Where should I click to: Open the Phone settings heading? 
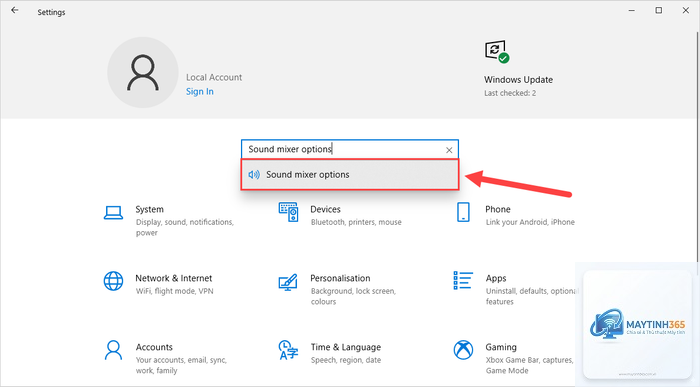498,209
